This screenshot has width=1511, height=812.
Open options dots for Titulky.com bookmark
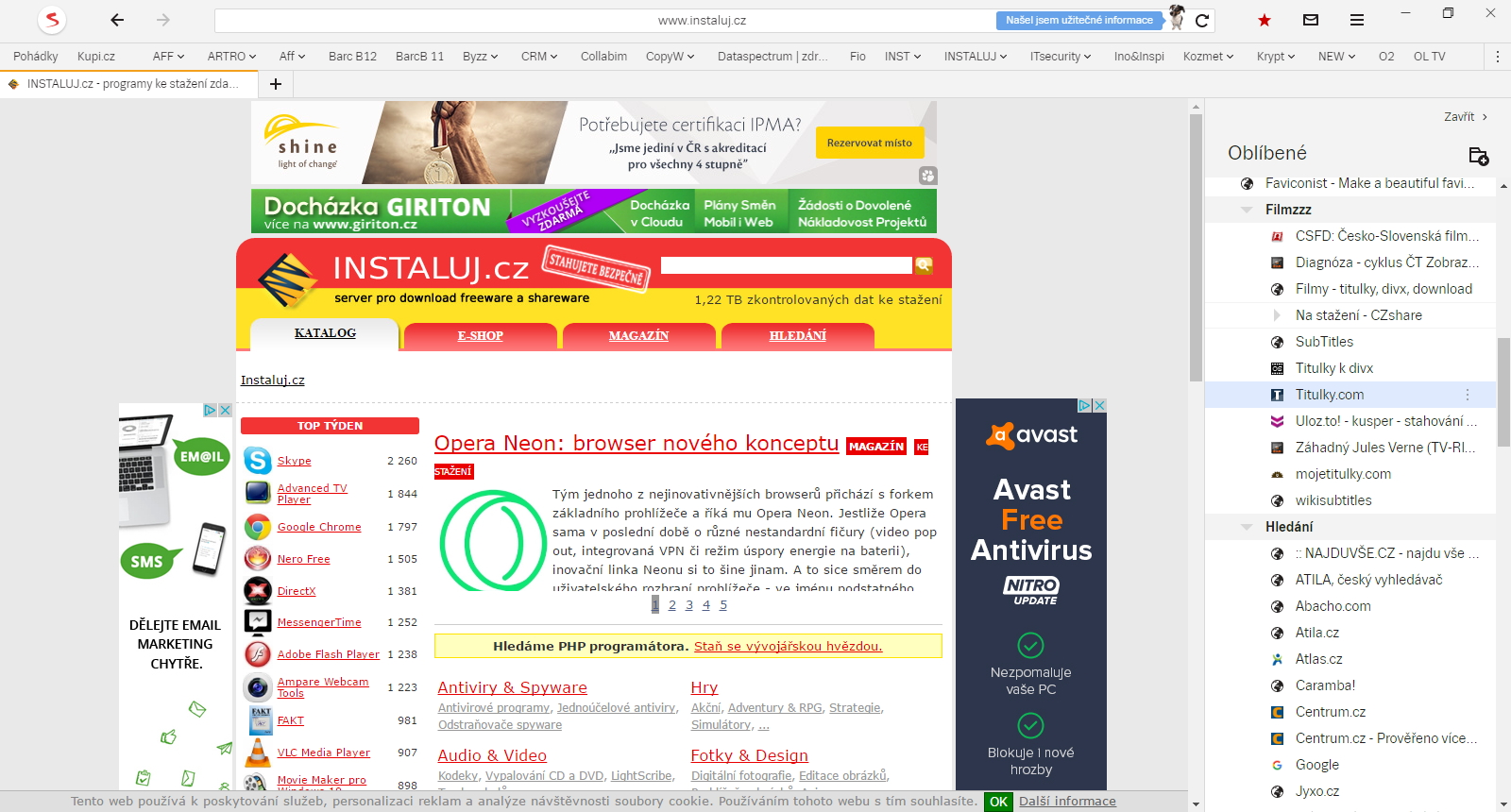click(x=1468, y=395)
